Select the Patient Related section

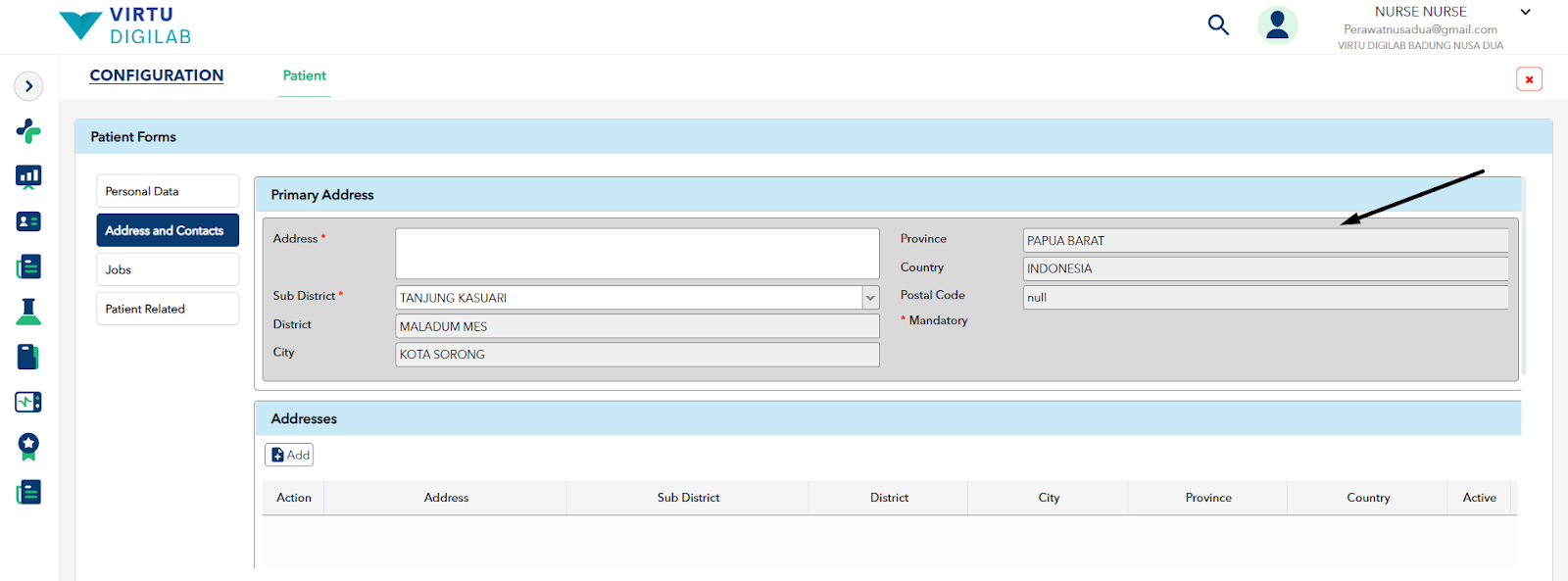[168, 309]
